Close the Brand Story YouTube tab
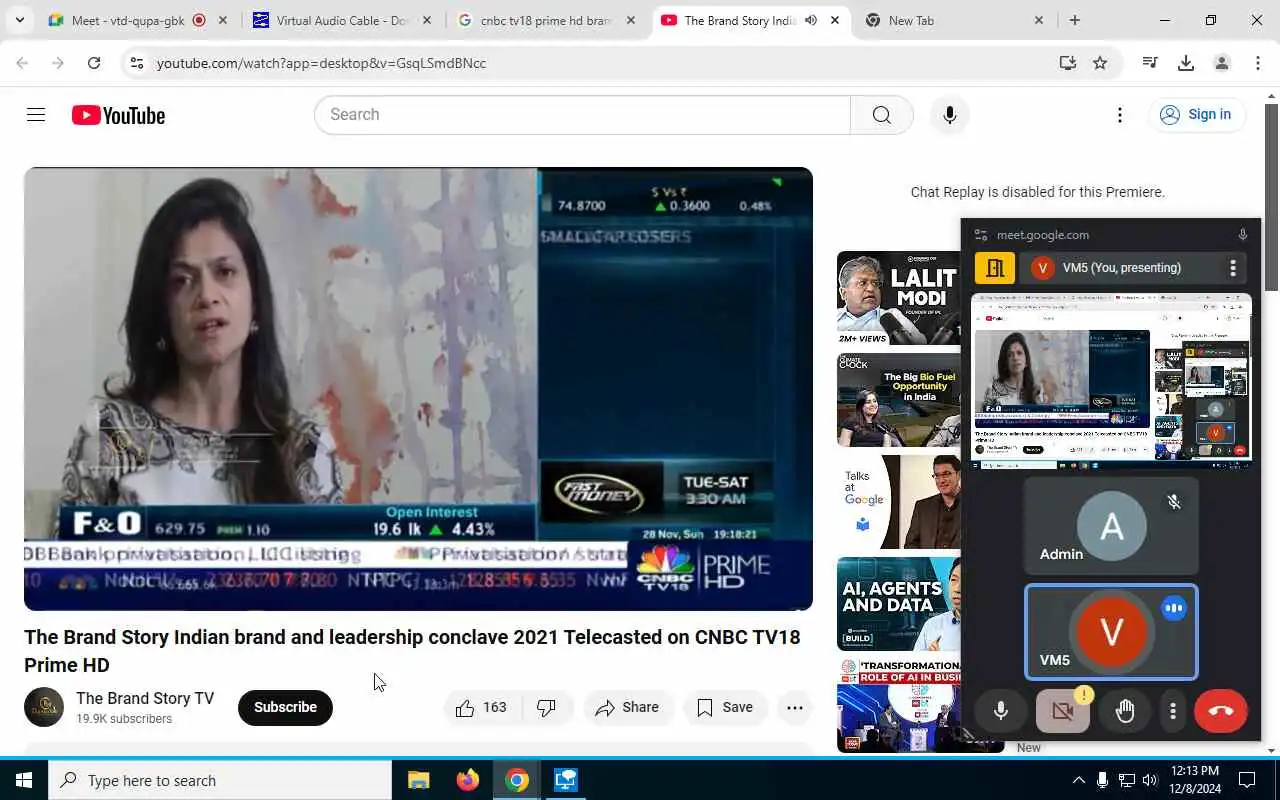 (x=835, y=20)
